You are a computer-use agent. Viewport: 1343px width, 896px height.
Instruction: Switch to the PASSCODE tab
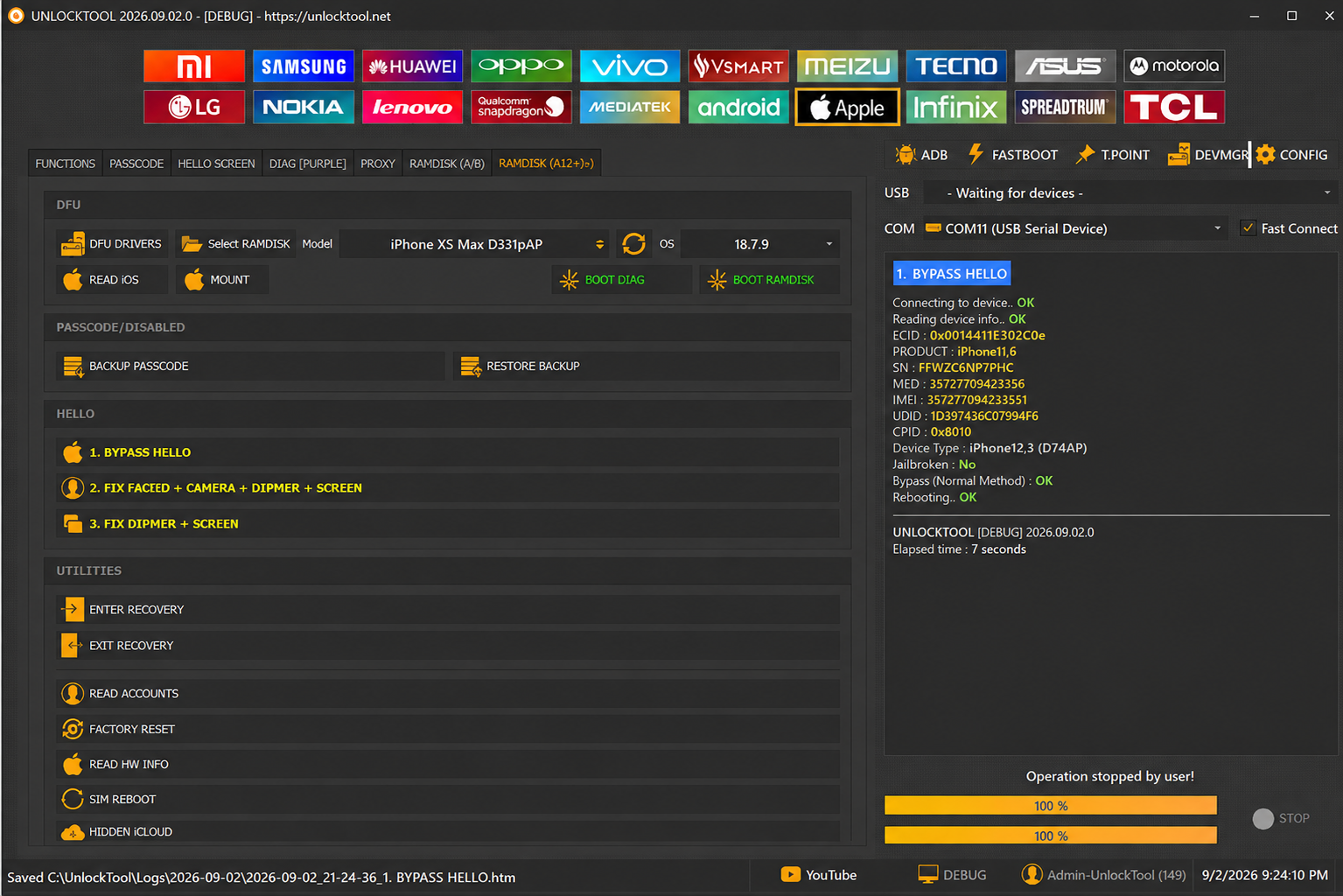tap(136, 164)
